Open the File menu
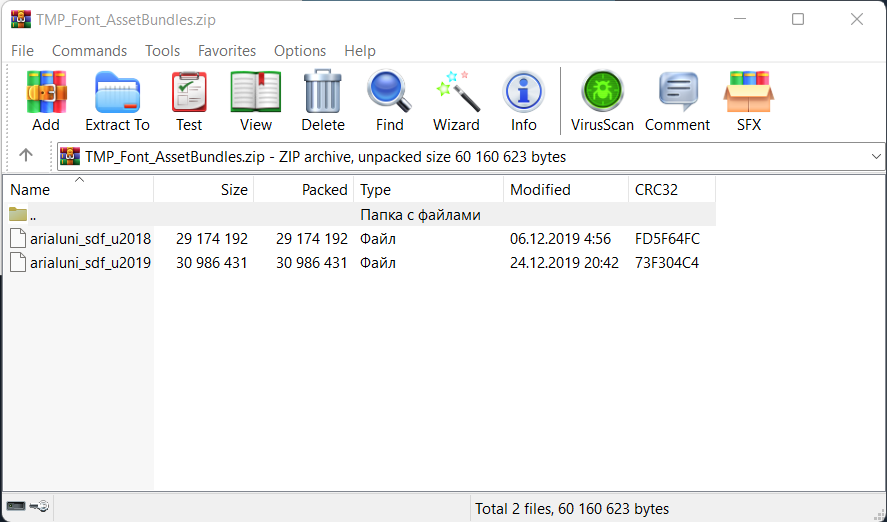 (23, 51)
